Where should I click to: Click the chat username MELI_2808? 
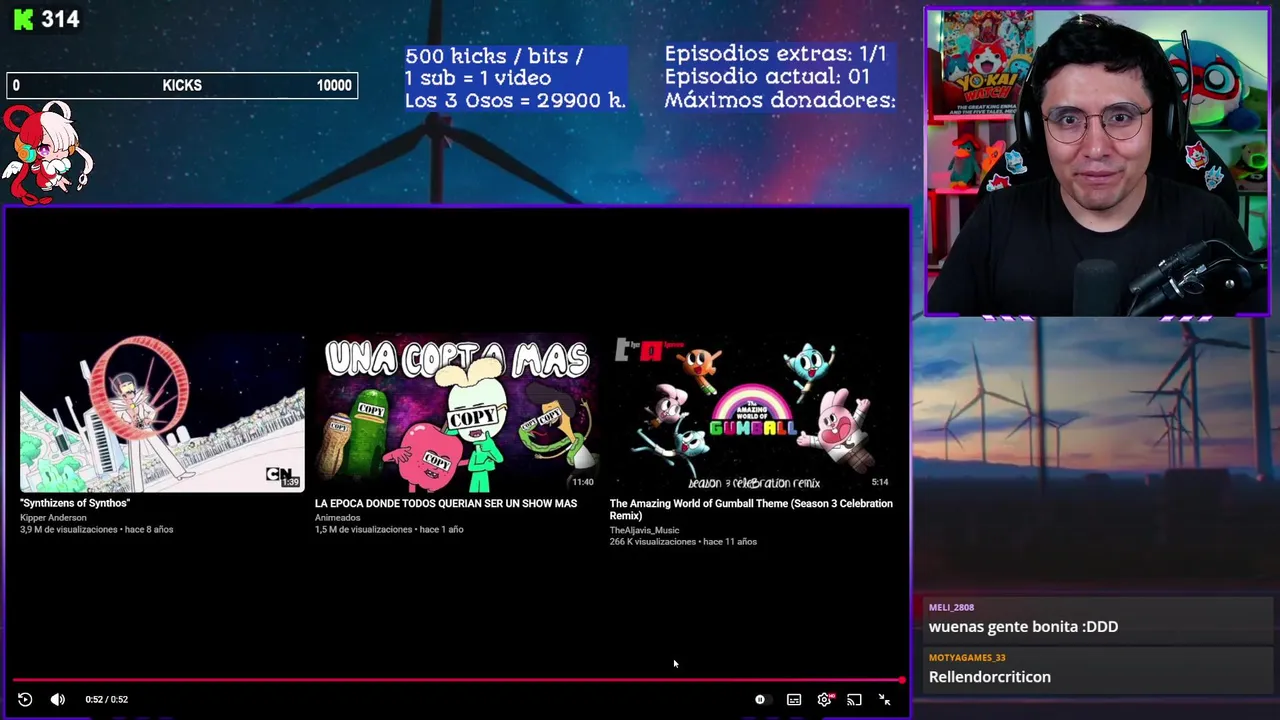coord(951,607)
